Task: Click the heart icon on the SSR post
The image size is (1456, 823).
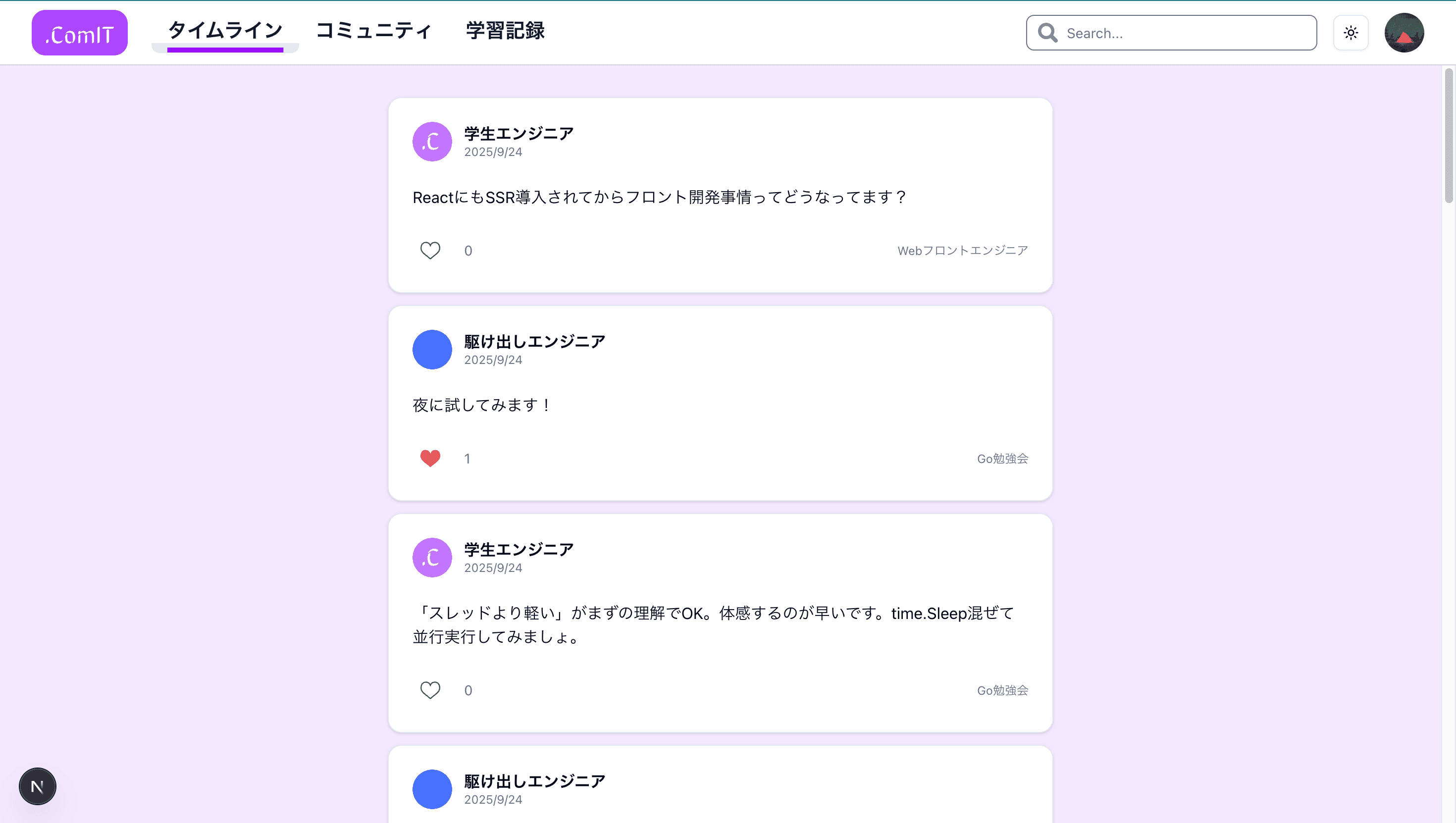Action: 430,251
